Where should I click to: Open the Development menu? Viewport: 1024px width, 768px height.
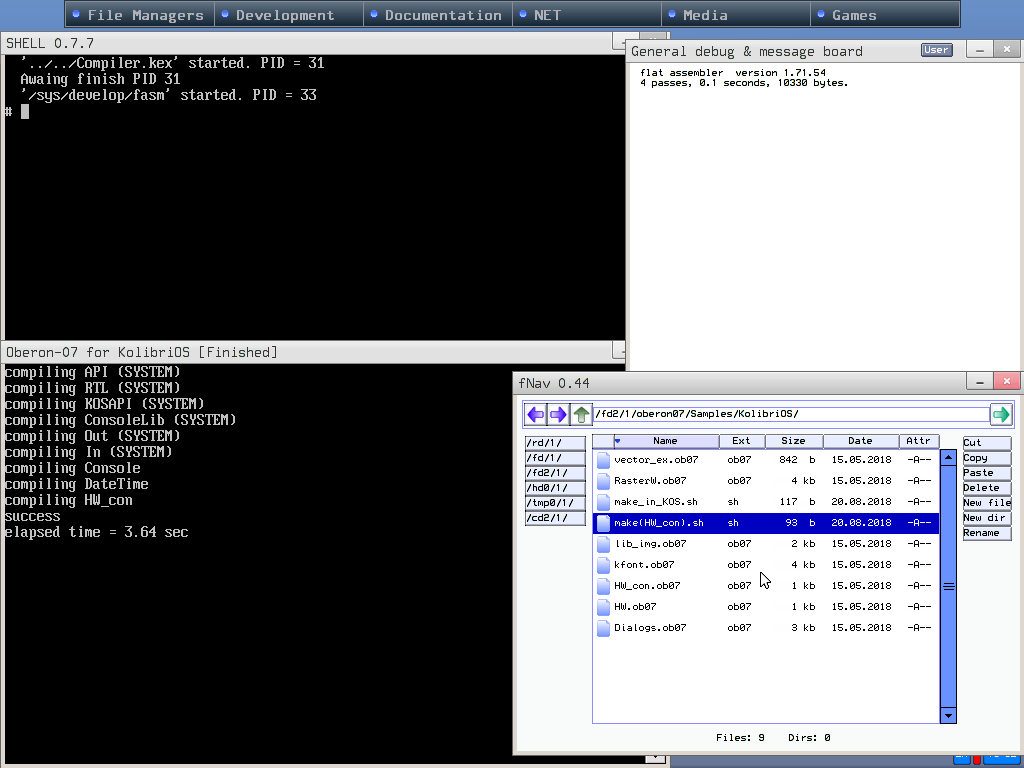coord(284,15)
